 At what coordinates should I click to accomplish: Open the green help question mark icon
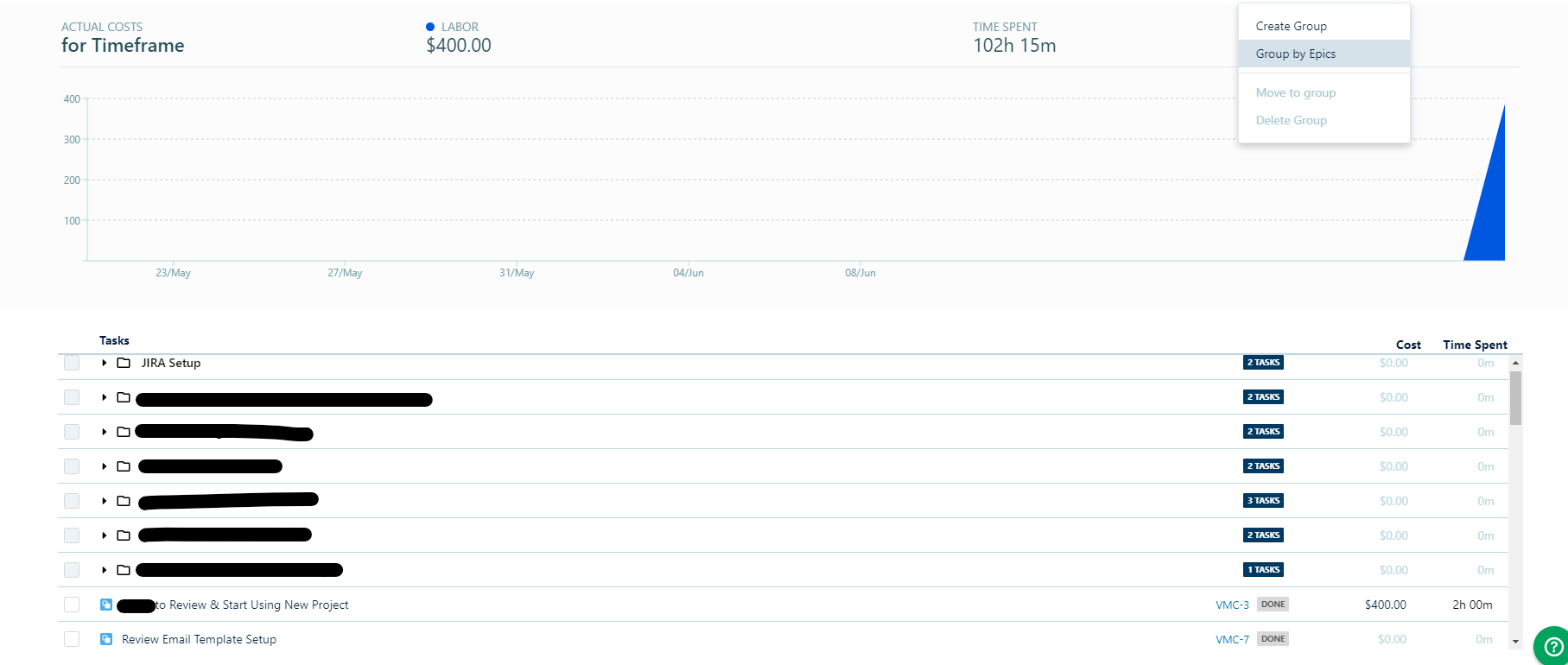coord(1552,646)
